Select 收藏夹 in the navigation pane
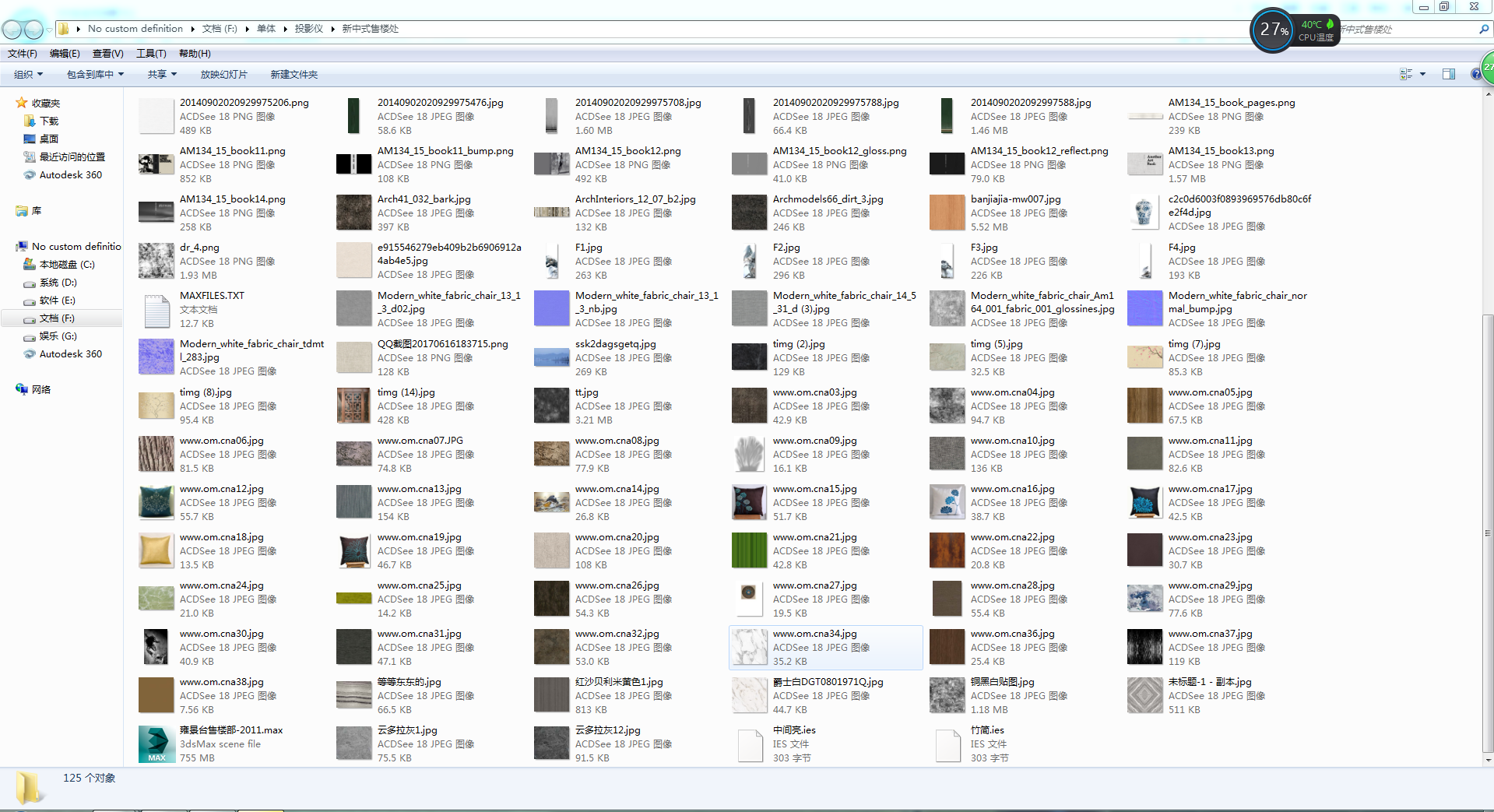Screen dimensions: 1494x812 pos(45,103)
